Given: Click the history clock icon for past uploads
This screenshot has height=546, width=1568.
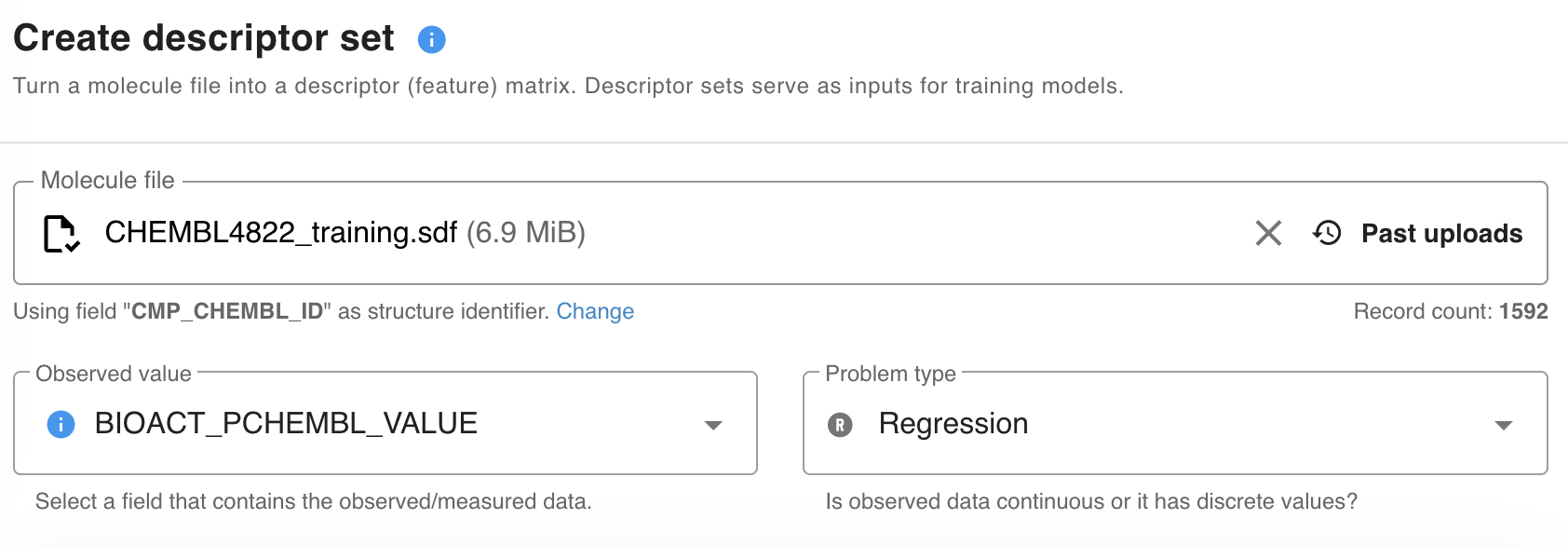Looking at the screenshot, I should click(1327, 233).
